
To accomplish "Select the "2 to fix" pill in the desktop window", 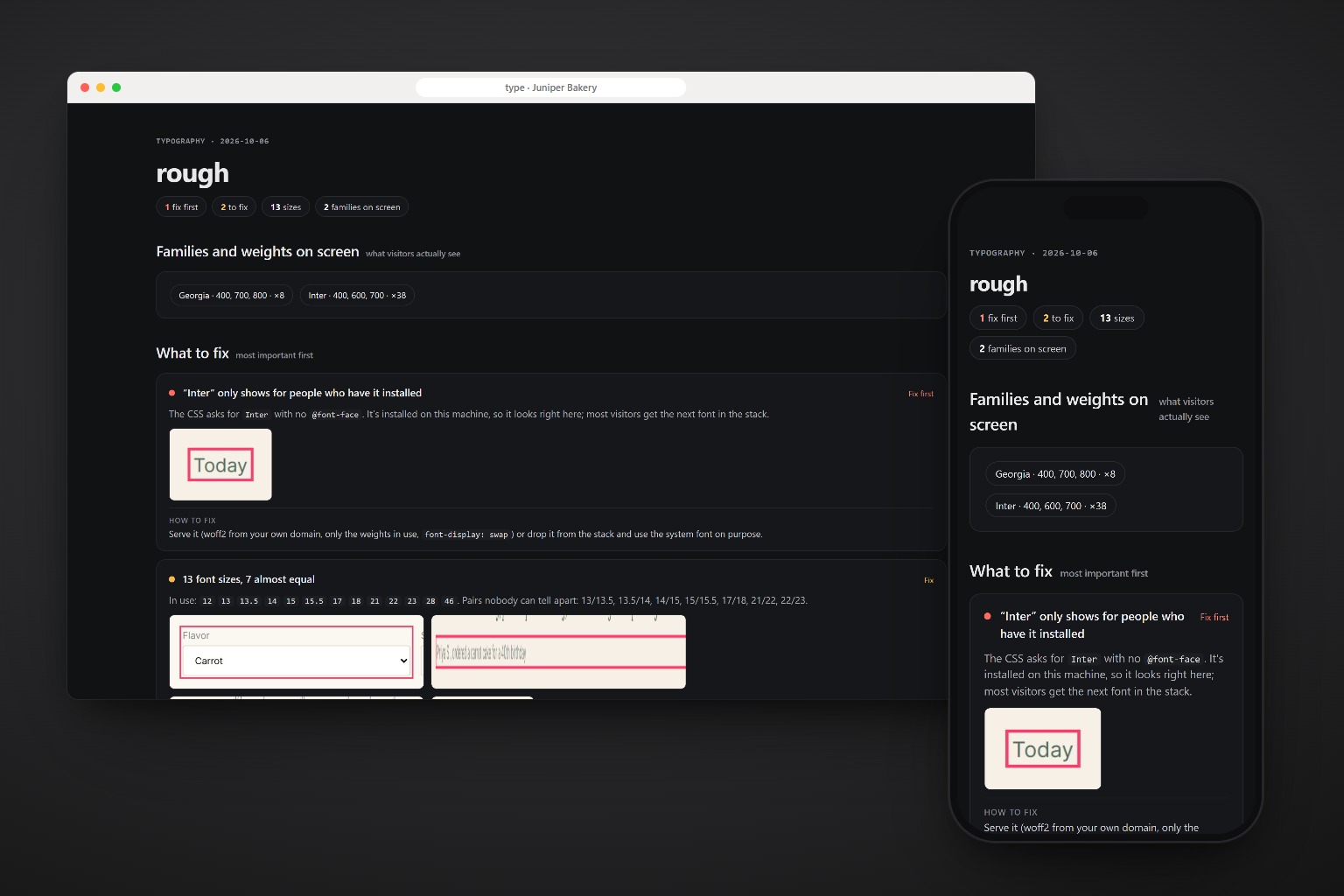I will coord(234,207).
